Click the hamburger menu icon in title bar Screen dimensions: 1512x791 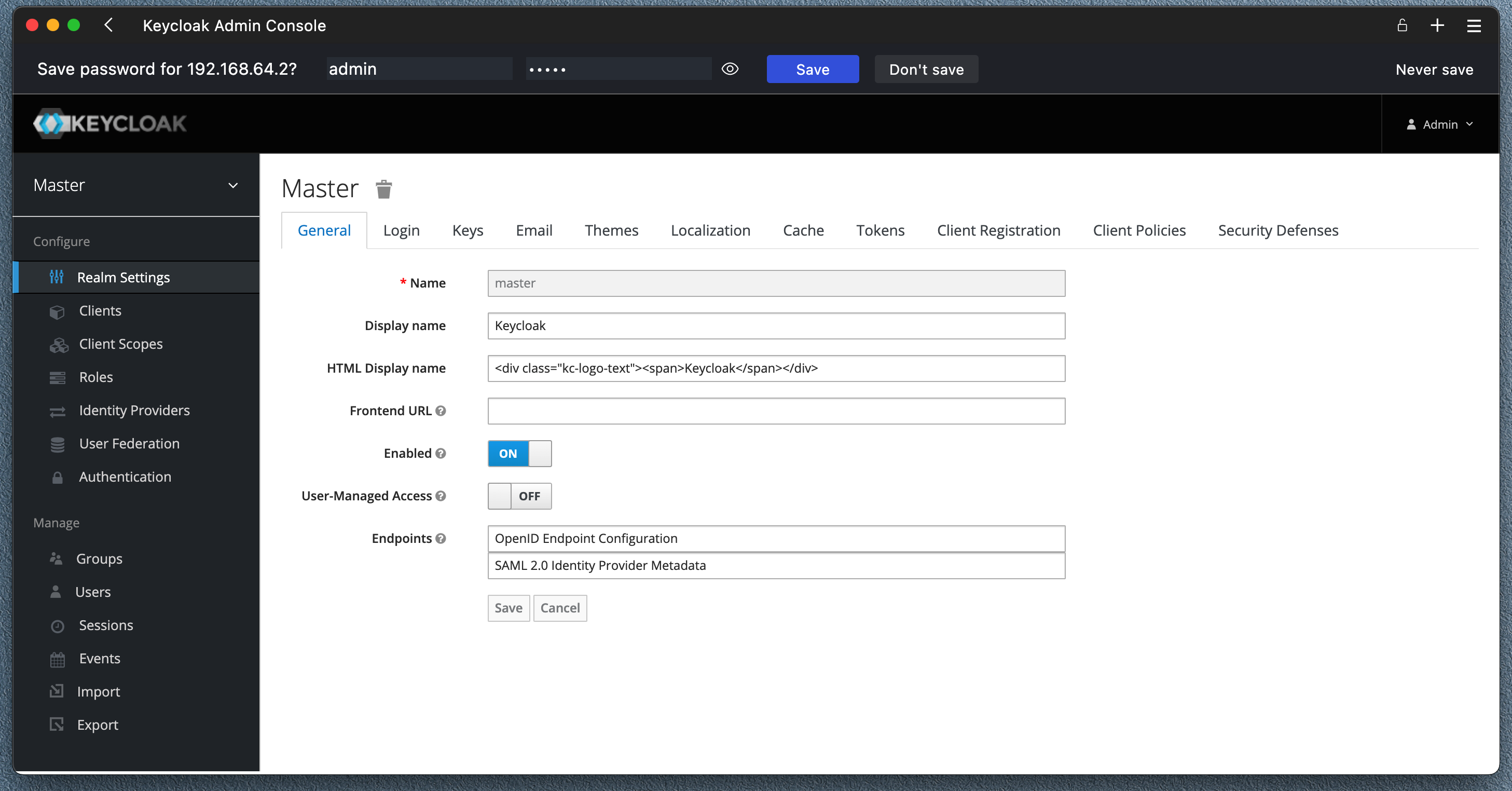coord(1473,26)
